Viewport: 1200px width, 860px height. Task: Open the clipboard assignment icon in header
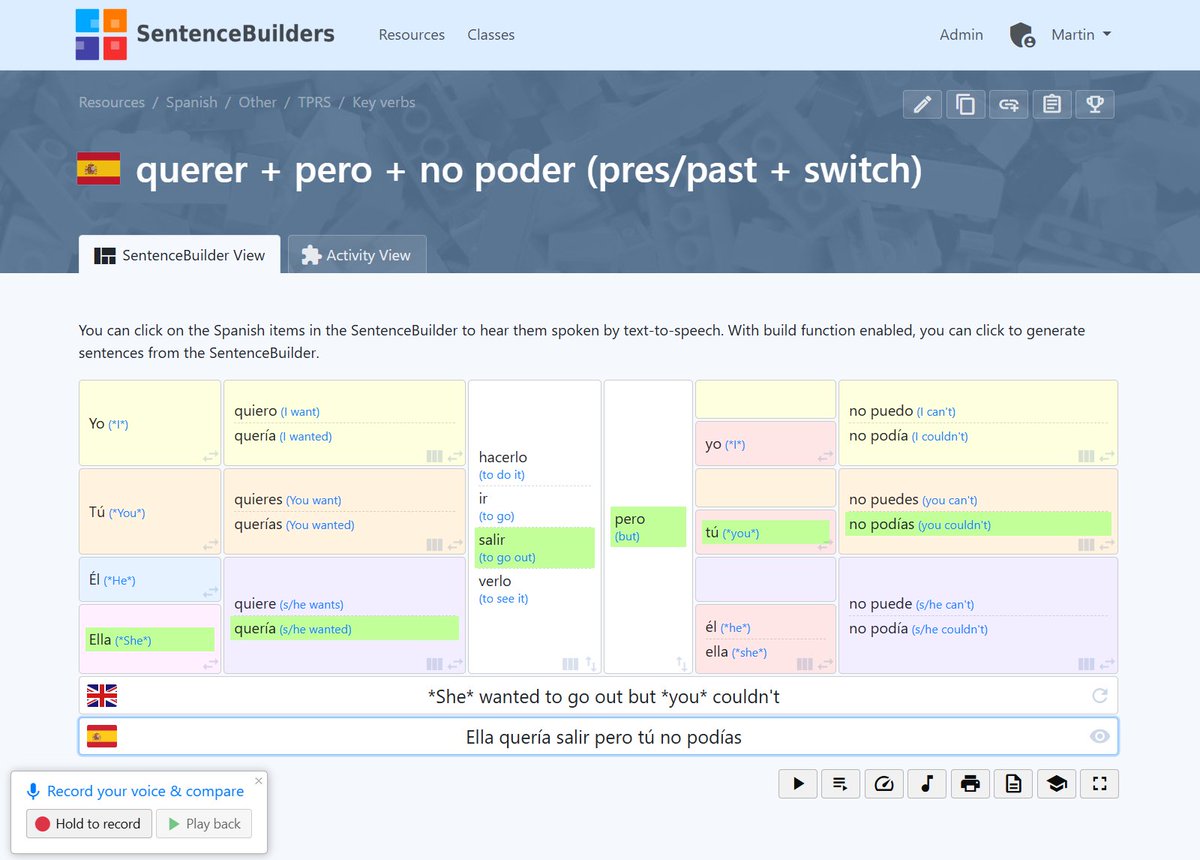pos(1051,104)
